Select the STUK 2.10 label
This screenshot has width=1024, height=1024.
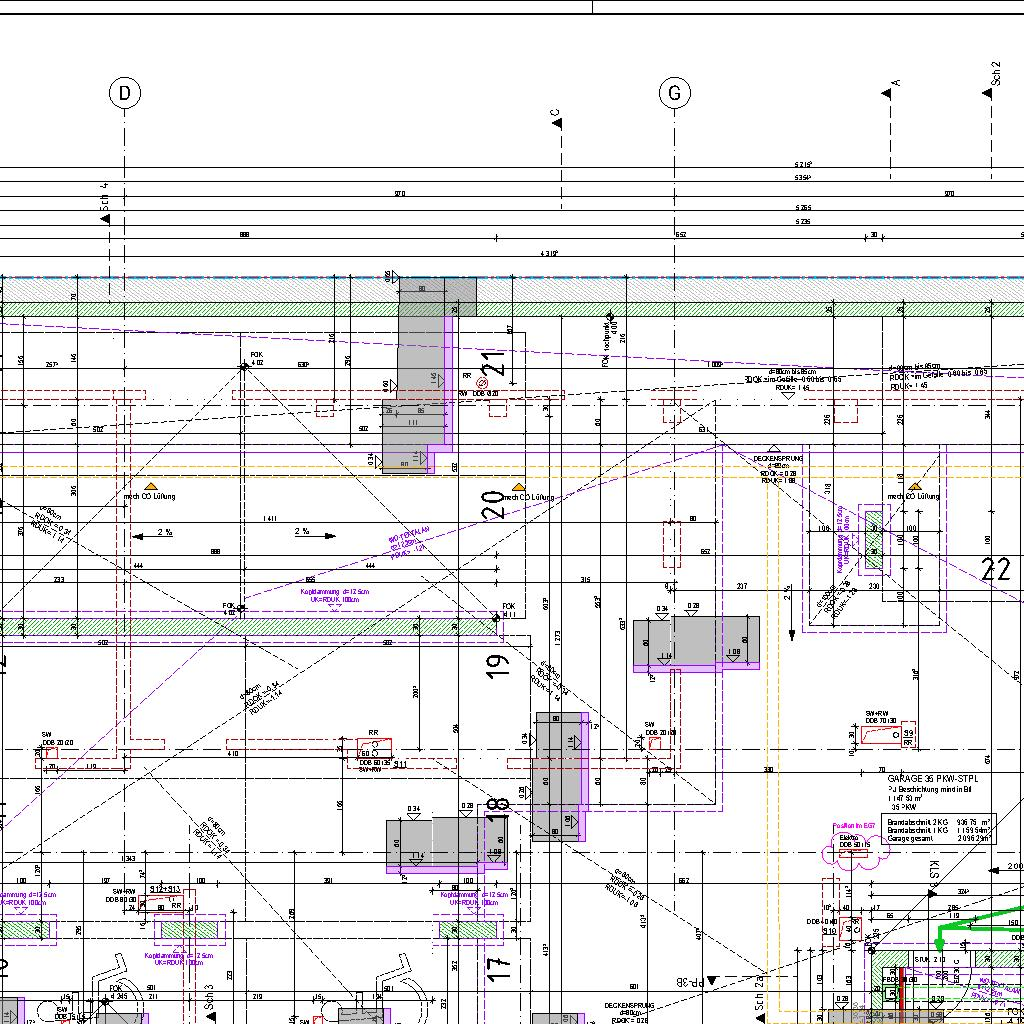point(930,959)
